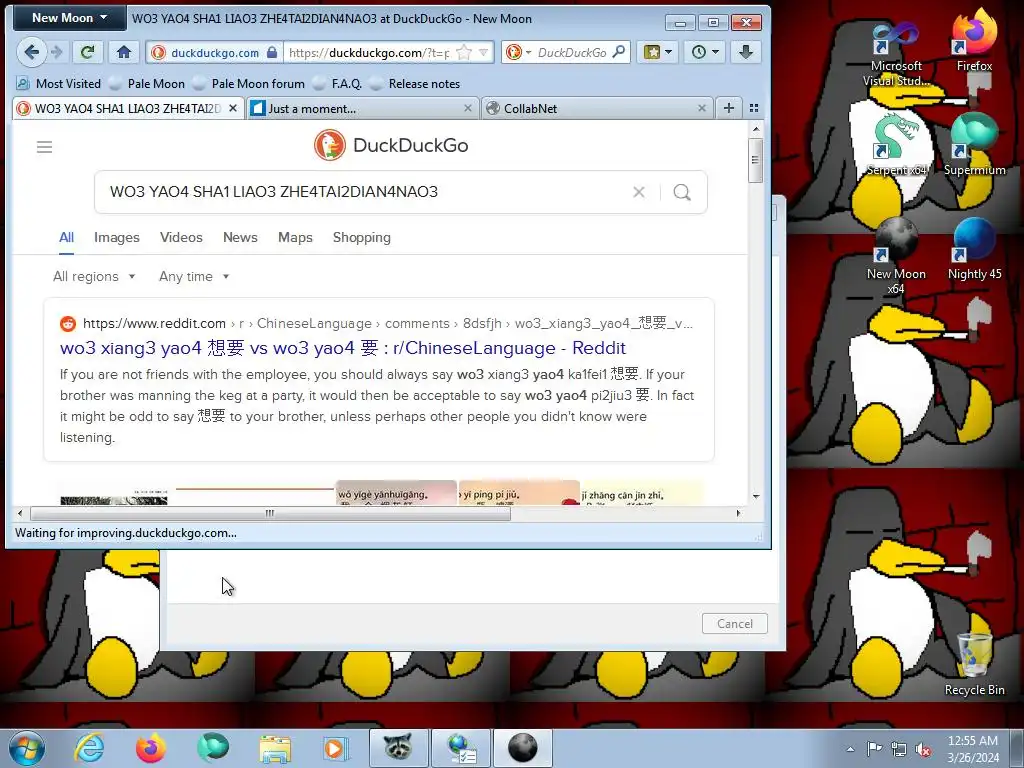This screenshot has height=768, width=1024.
Task: Select the Maps results tab
Action: pyautogui.click(x=295, y=238)
